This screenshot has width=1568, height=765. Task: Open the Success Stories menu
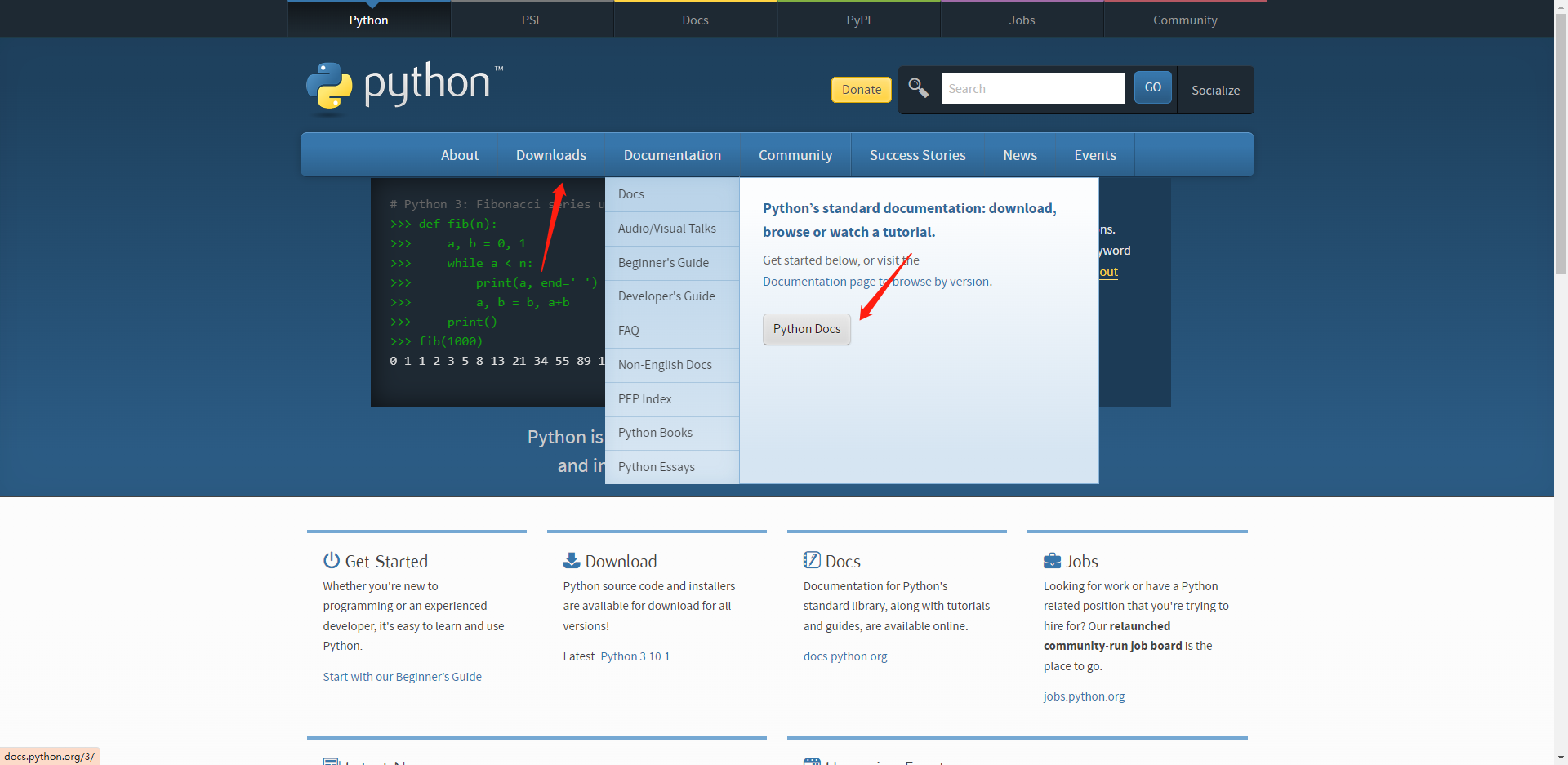click(x=918, y=155)
